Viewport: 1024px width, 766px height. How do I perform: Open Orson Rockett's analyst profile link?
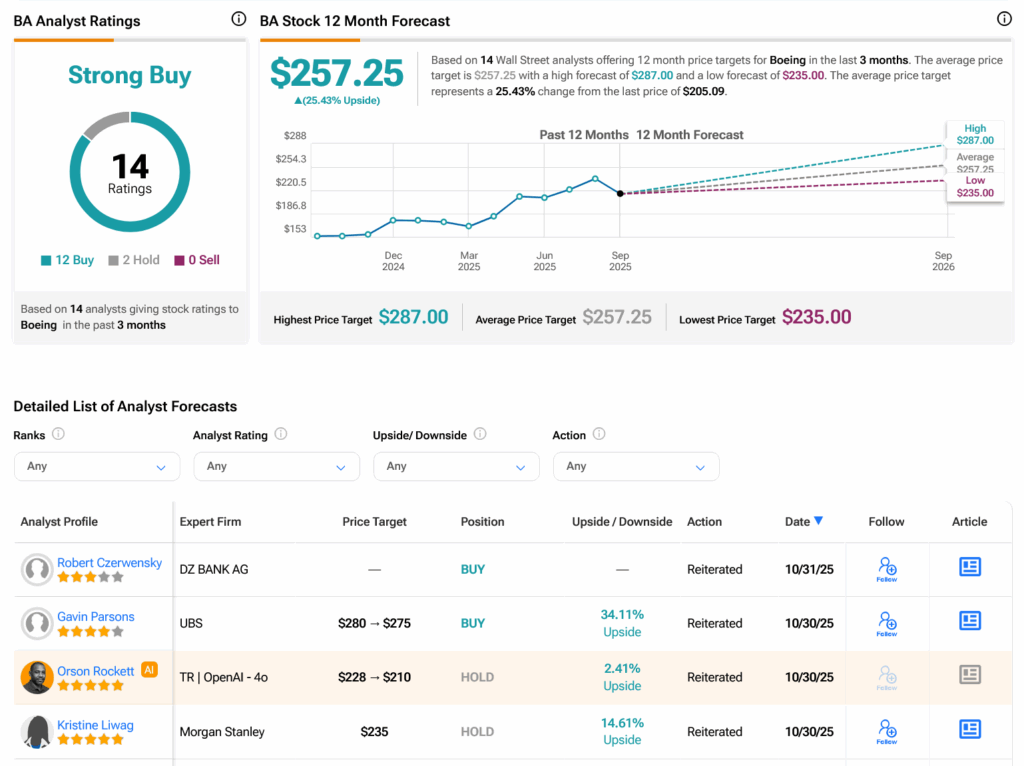point(96,671)
